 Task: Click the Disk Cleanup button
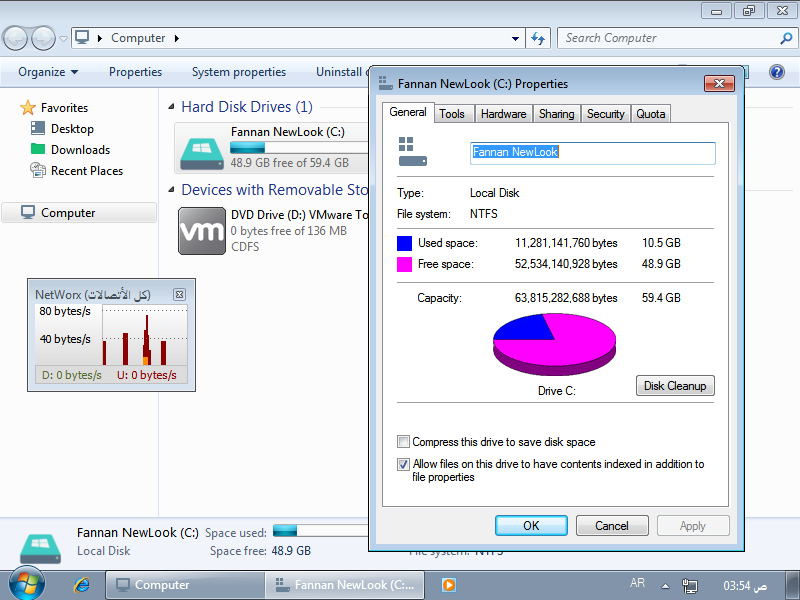(x=675, y=386)
